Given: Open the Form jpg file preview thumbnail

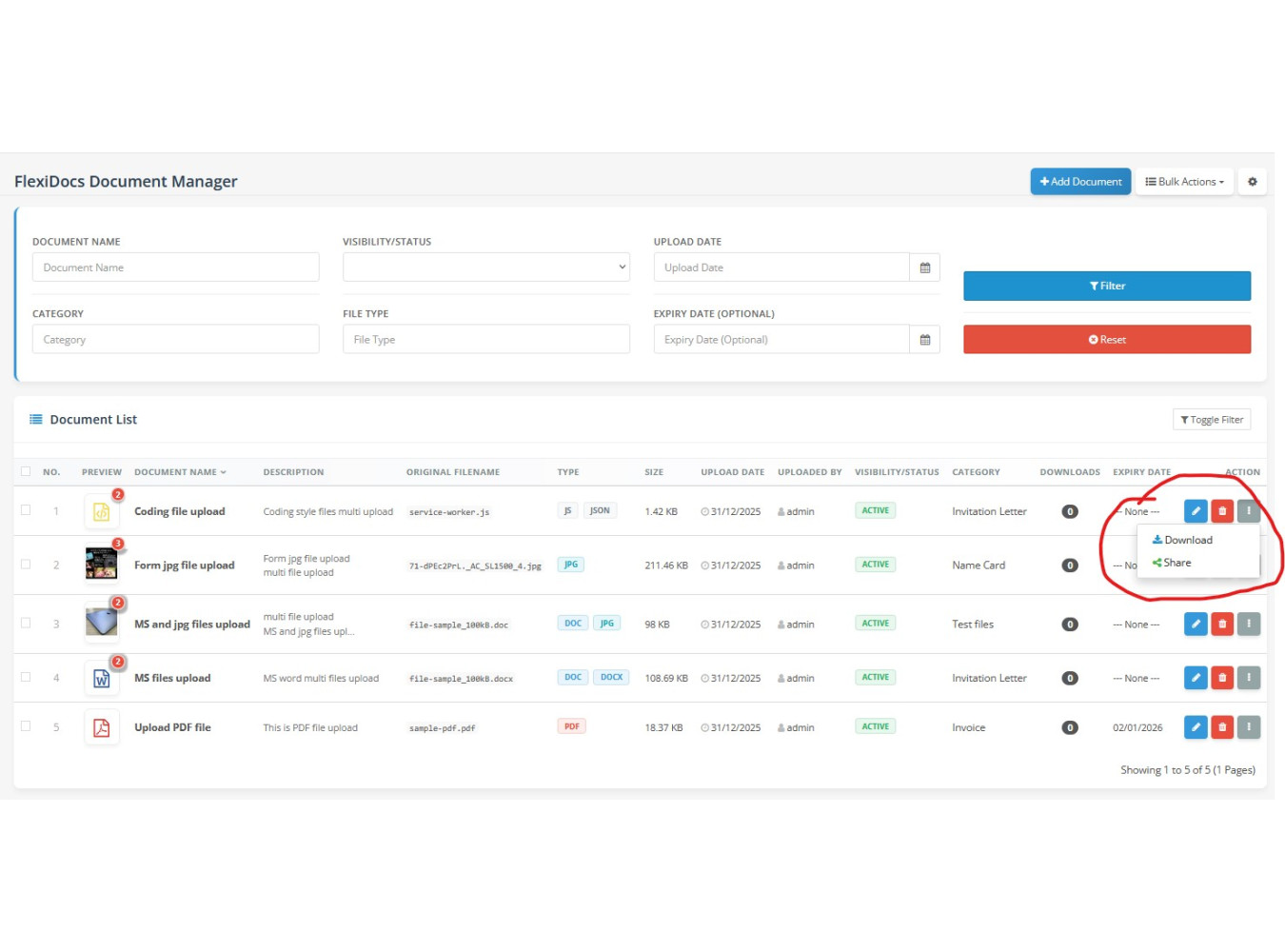Looking at the screenshot, I should pos(101,565).
